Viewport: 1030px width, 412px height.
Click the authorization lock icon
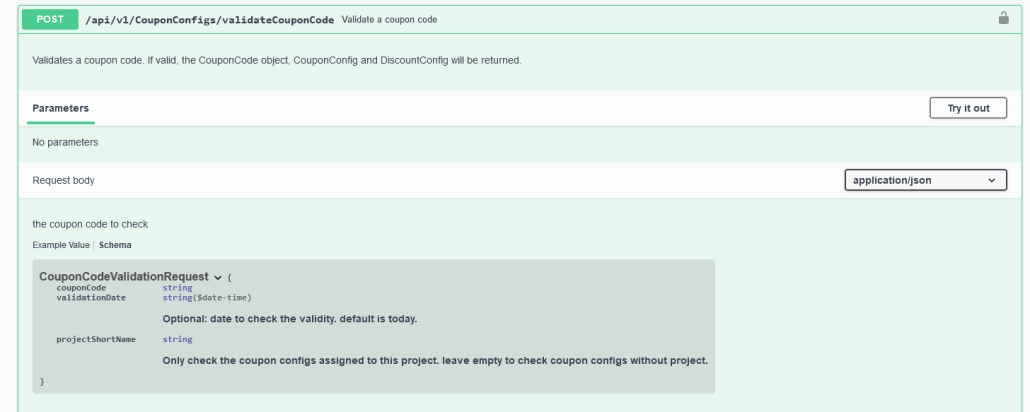click(1003, 18)
